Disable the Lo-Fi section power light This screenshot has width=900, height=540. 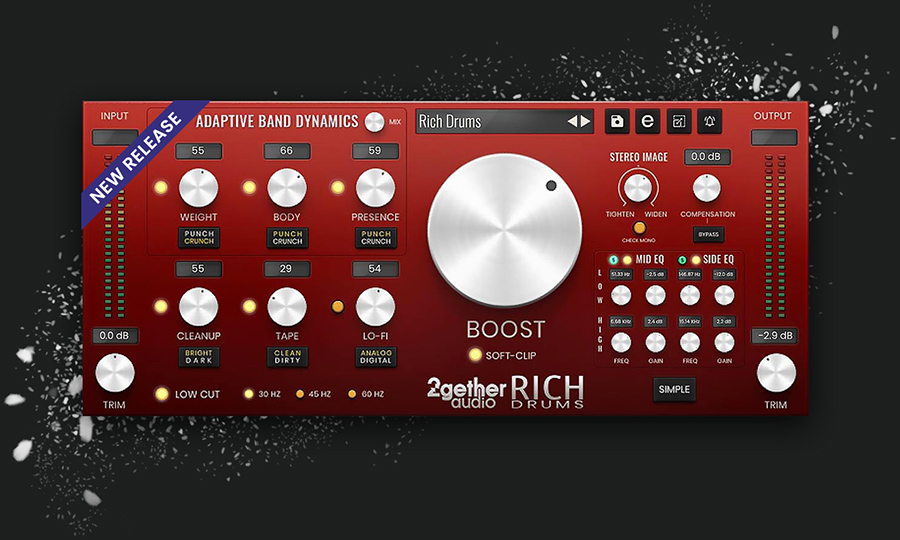click(338, 306)
